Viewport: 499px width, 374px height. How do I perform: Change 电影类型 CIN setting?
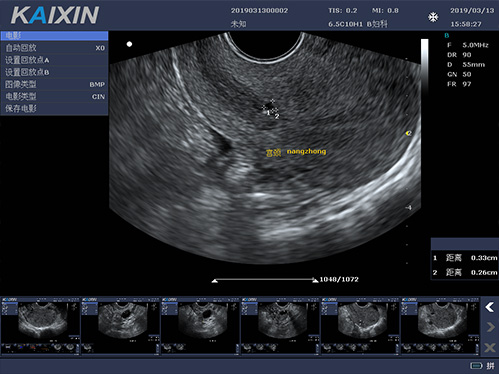[54, 96]
